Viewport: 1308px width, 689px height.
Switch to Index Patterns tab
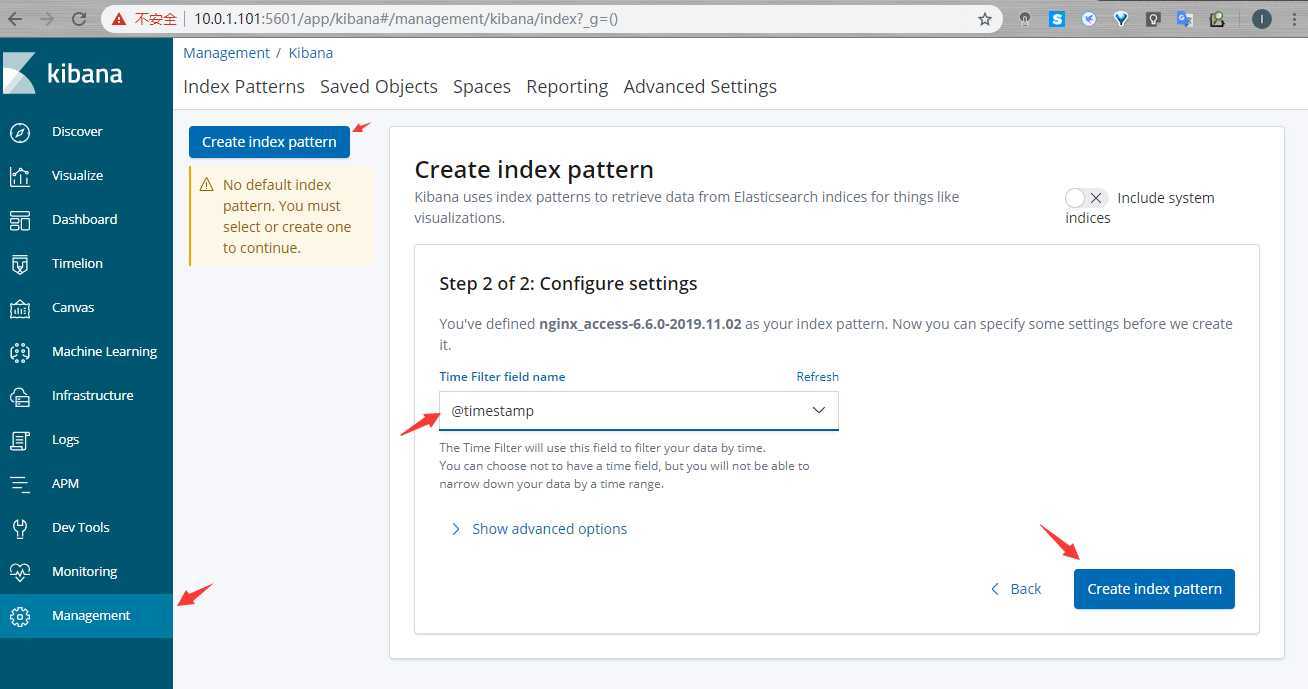click(244, 87)
